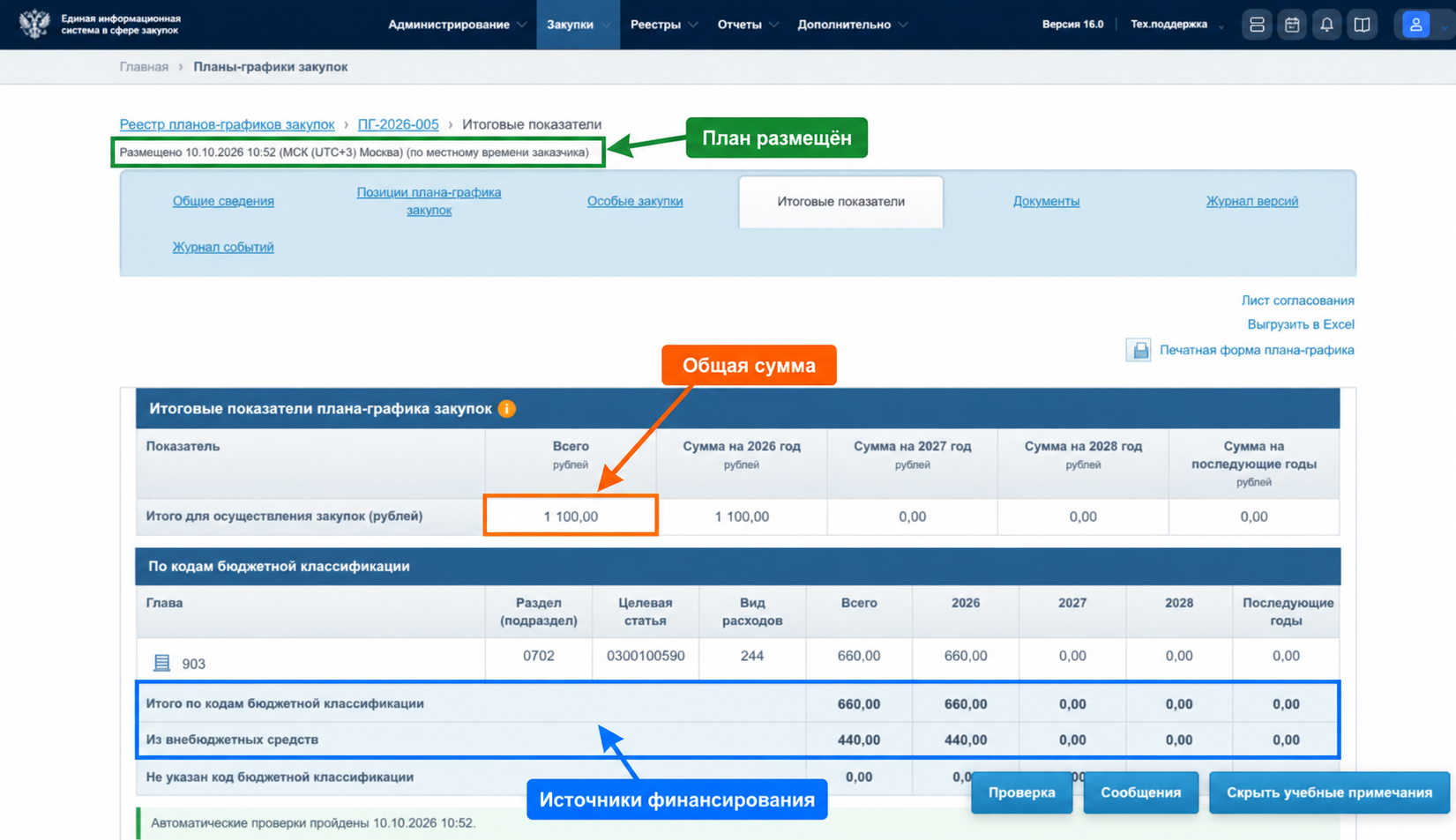1456x840 pixels.
Task: Click the Проверка button
Action: (1021, 792)
